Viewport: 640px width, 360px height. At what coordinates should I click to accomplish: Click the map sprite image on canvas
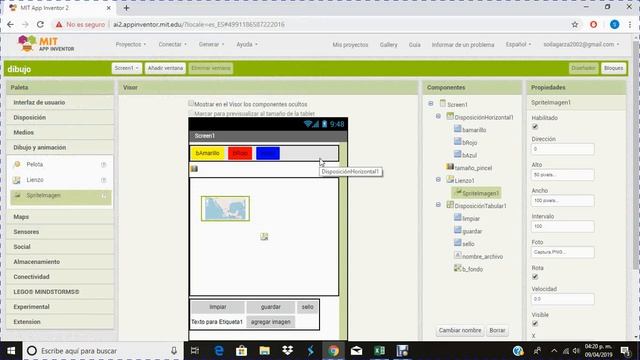(225, 209)
